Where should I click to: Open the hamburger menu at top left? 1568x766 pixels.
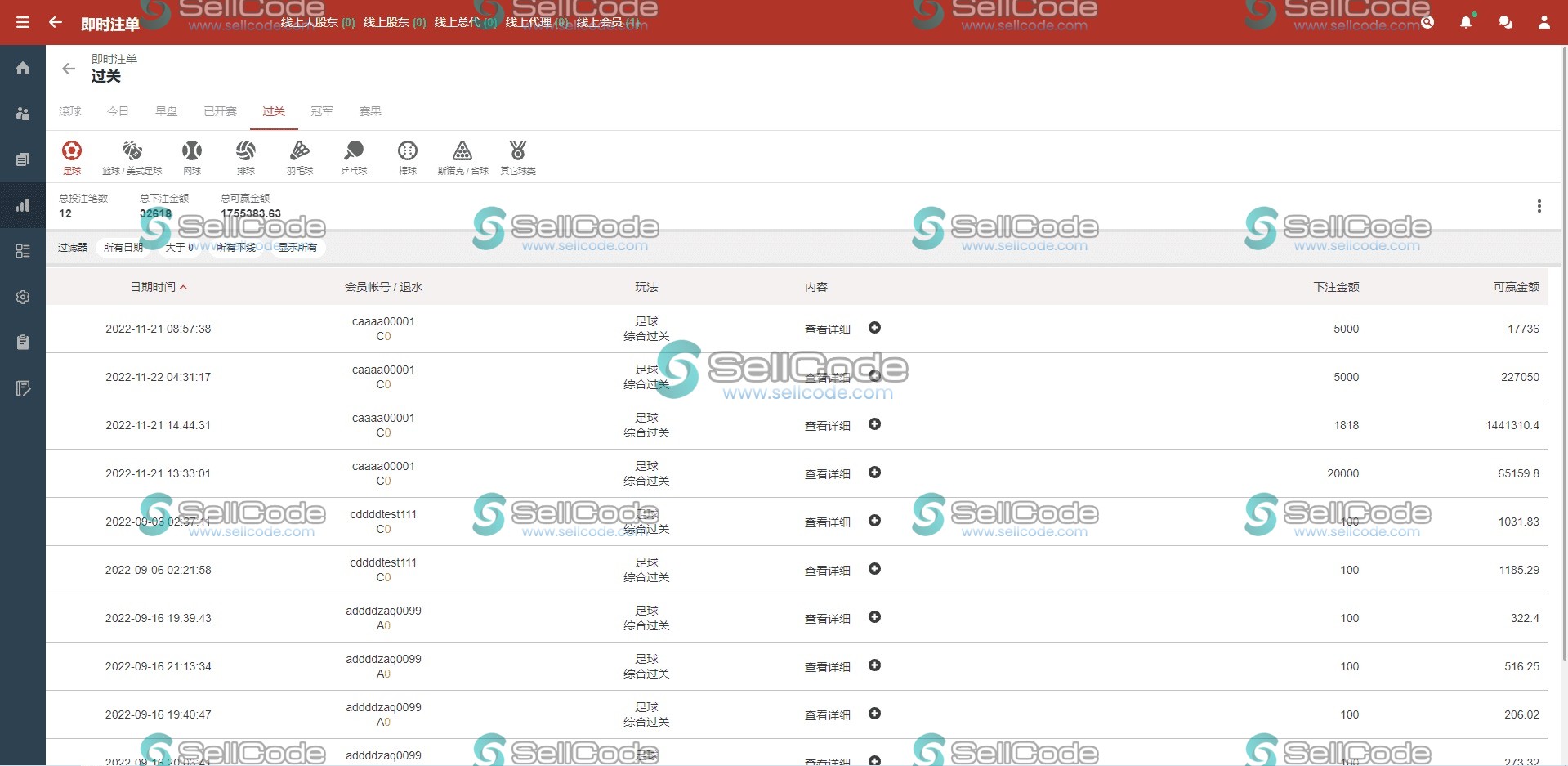click(x=22, y=22)
